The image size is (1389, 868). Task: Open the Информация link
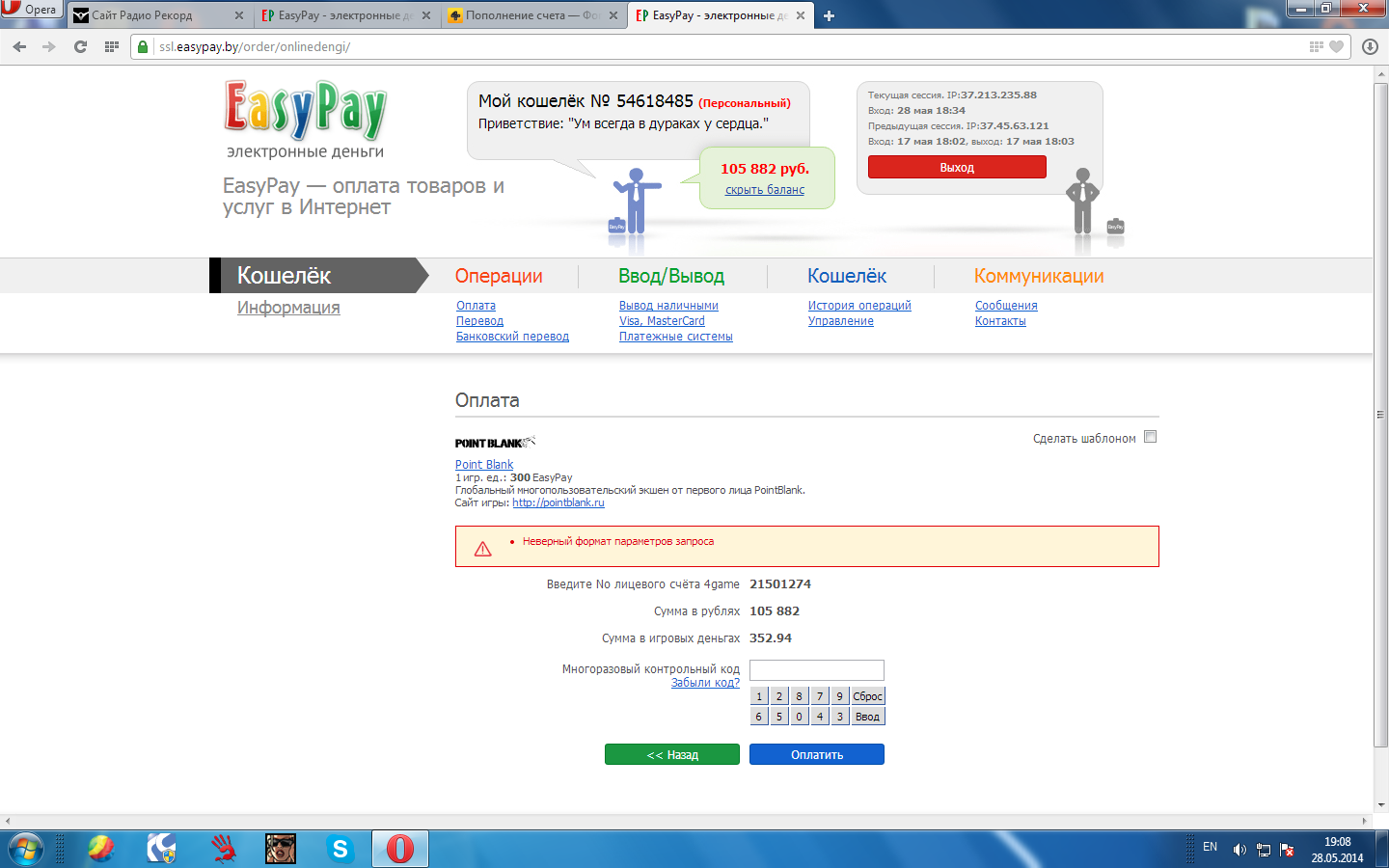point(288,308)
